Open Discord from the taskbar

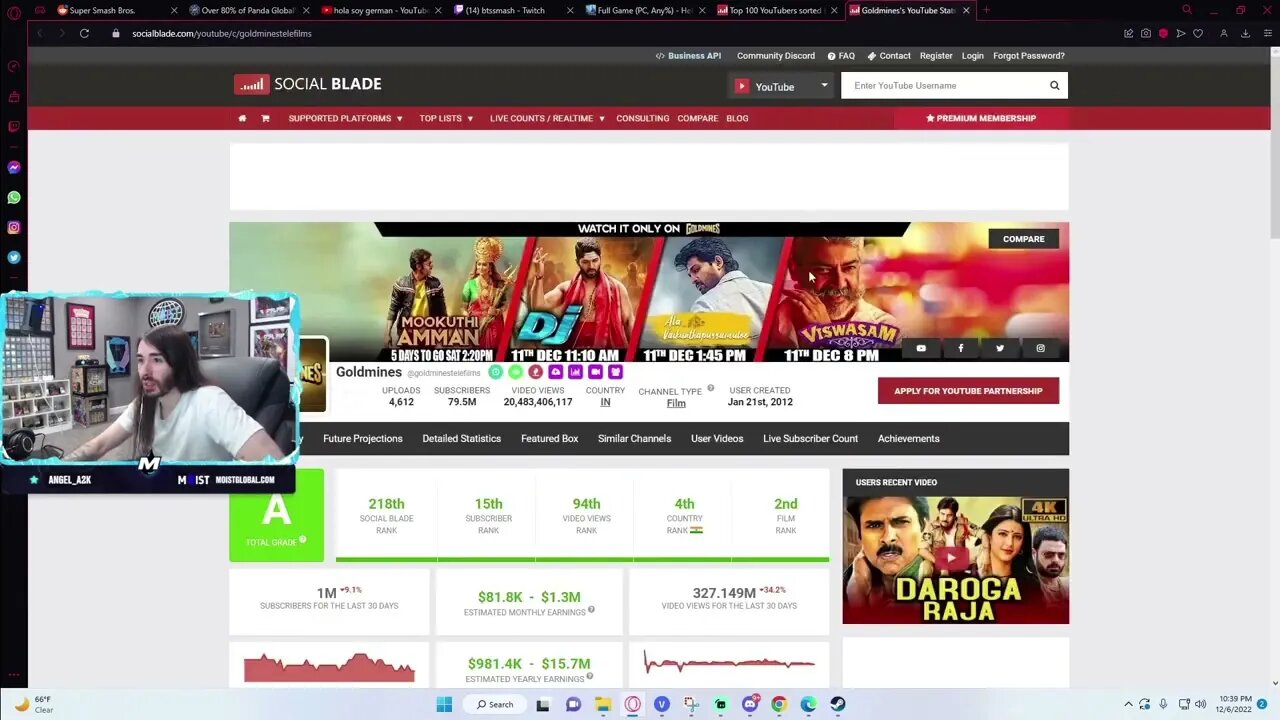click(750, 704)
